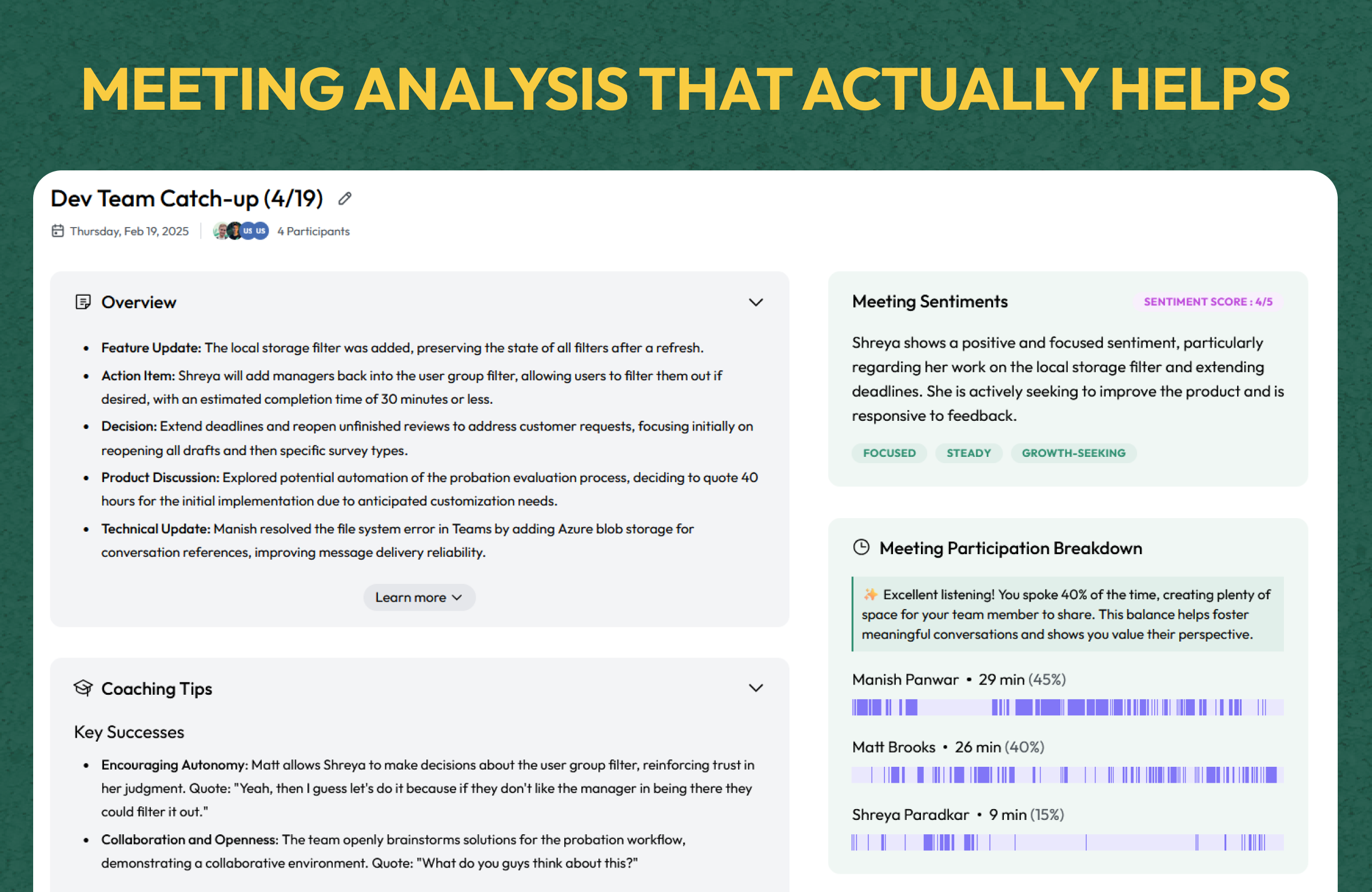Click Manish Panwar's participation timeline bar

point(1067,707)
